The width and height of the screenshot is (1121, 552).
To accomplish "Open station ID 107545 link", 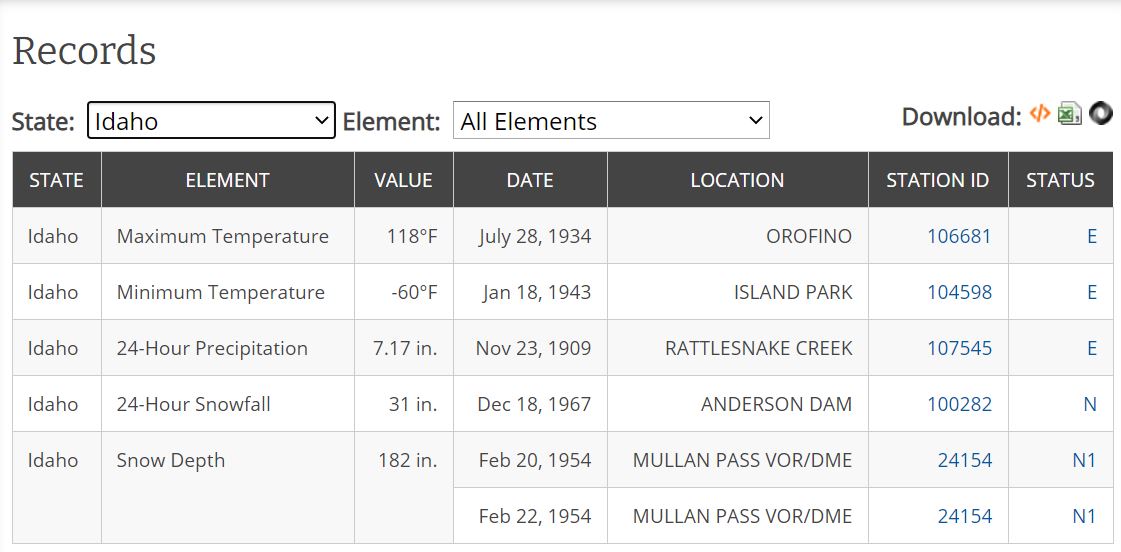I will [x=959, y=349].
